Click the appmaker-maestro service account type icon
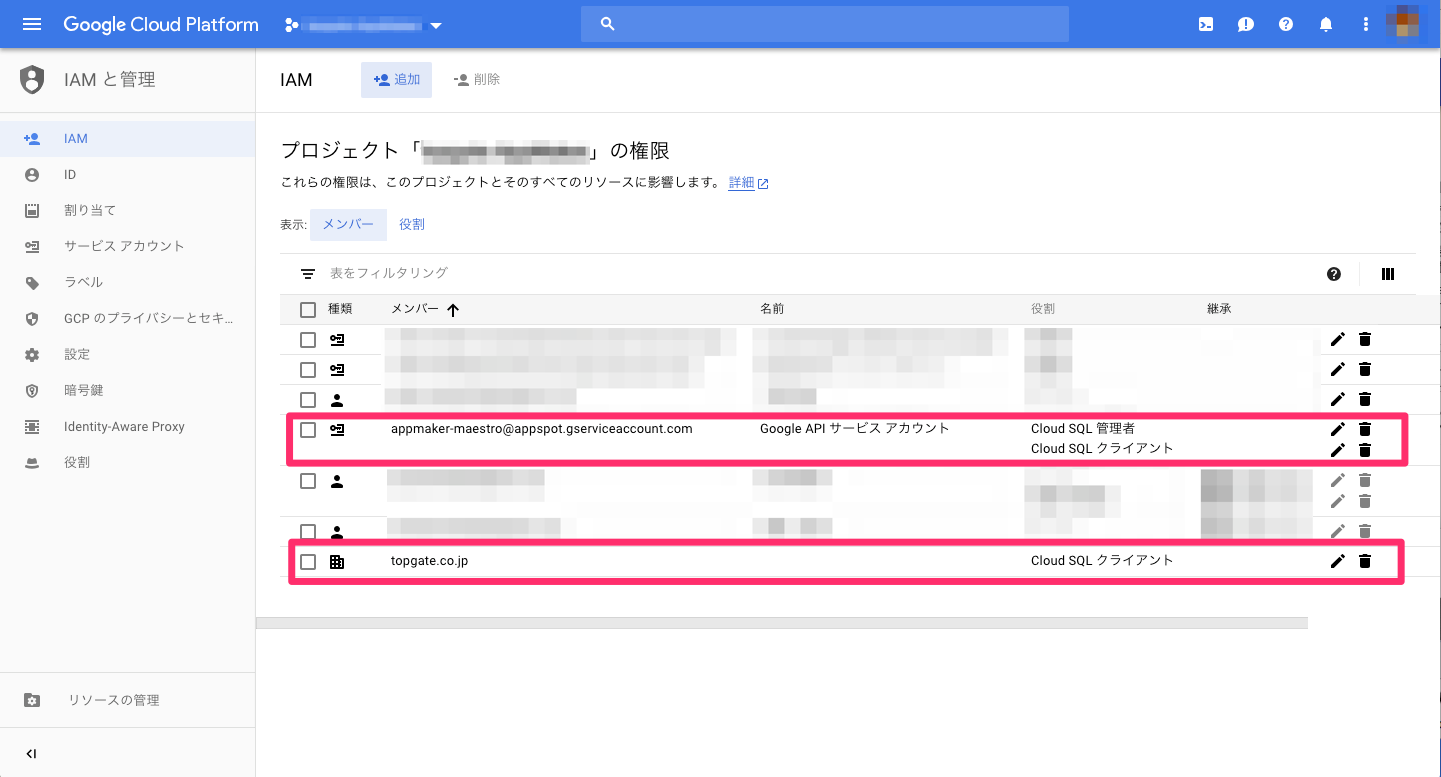The height and width of the screenshot is (777, 1441). tap(337, 430)
